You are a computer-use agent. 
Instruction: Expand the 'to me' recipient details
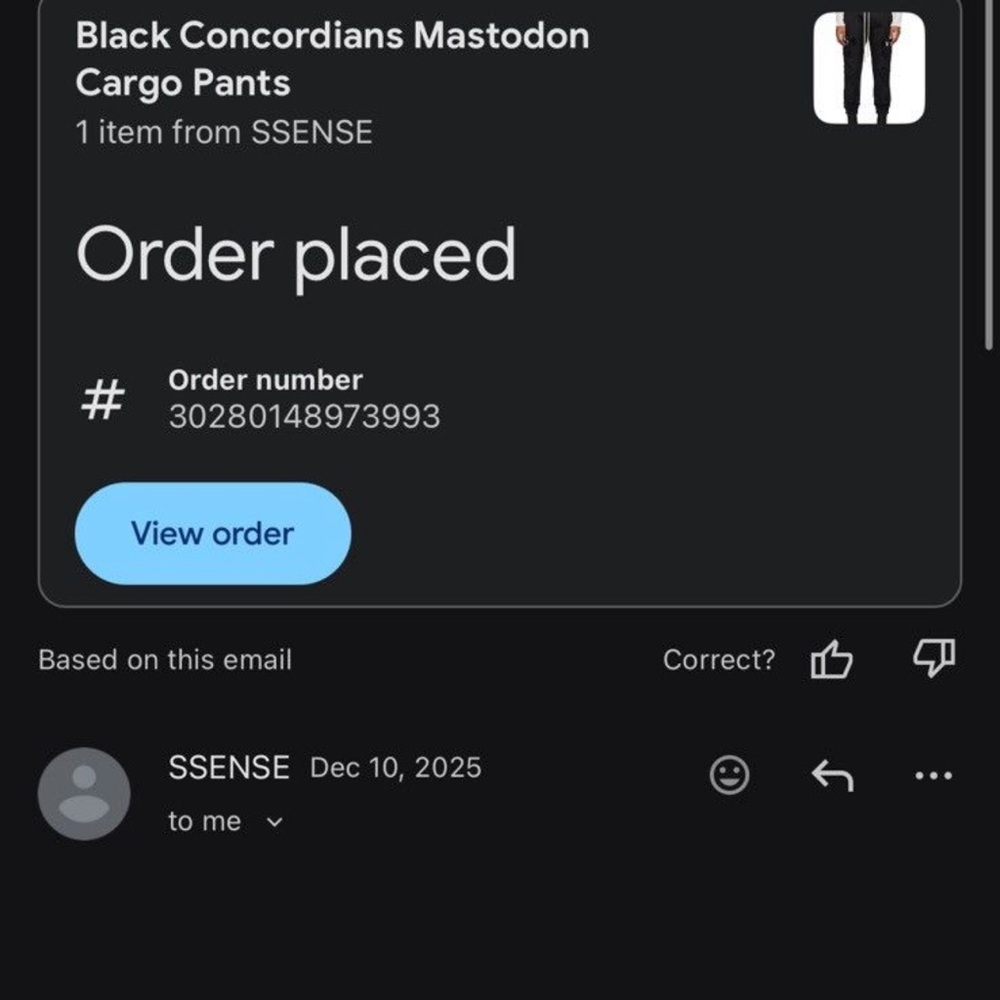coord(205,821)
